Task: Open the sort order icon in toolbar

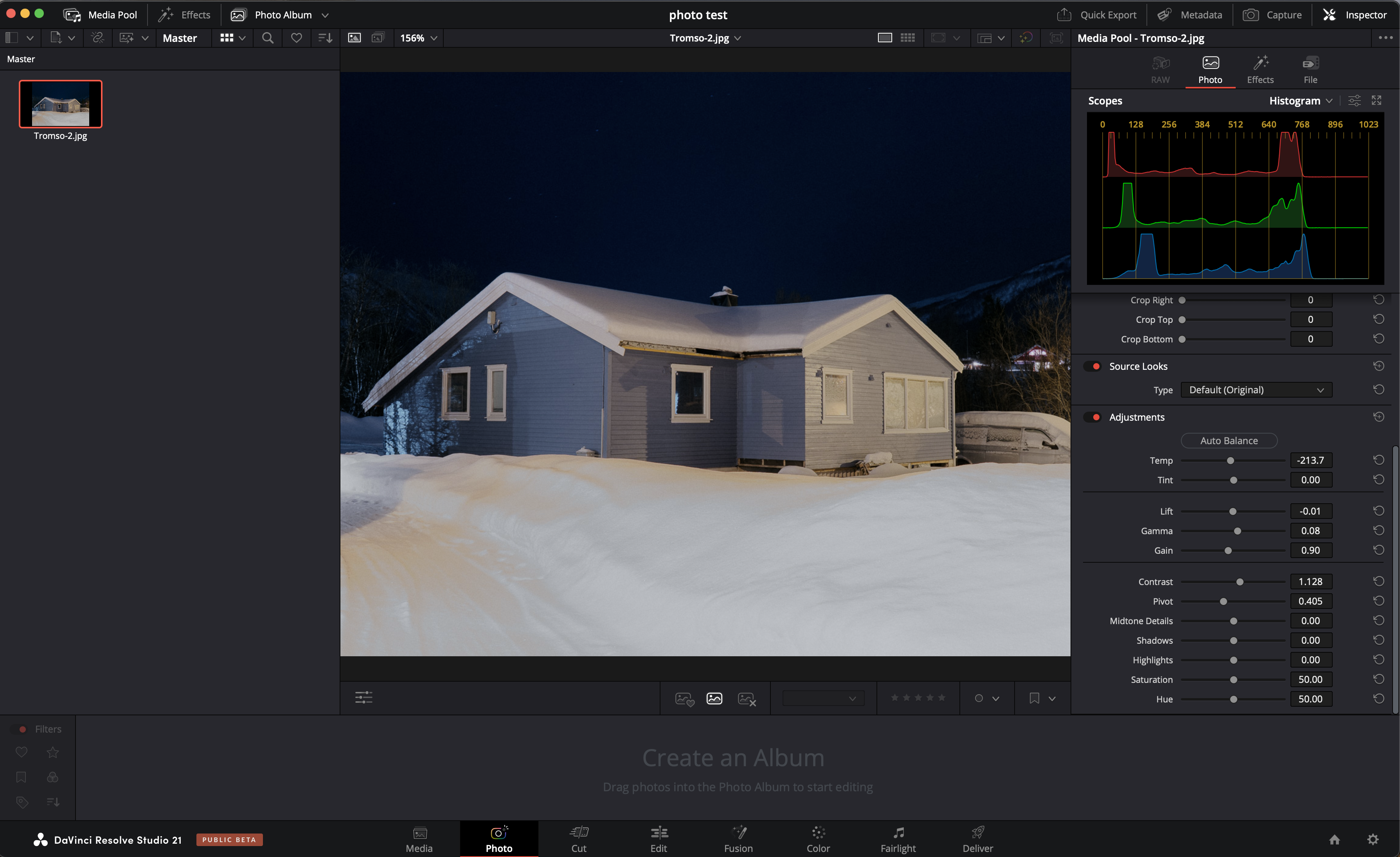Action: [325, 38]
